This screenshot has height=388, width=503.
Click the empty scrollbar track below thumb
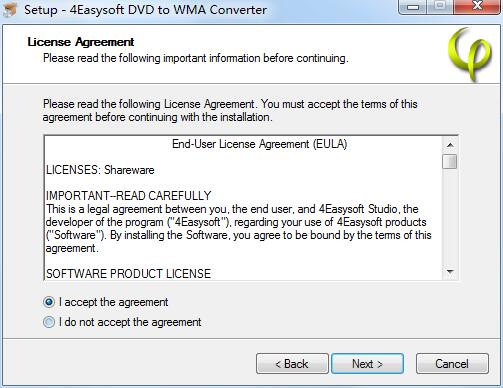[x=450, y=217]
